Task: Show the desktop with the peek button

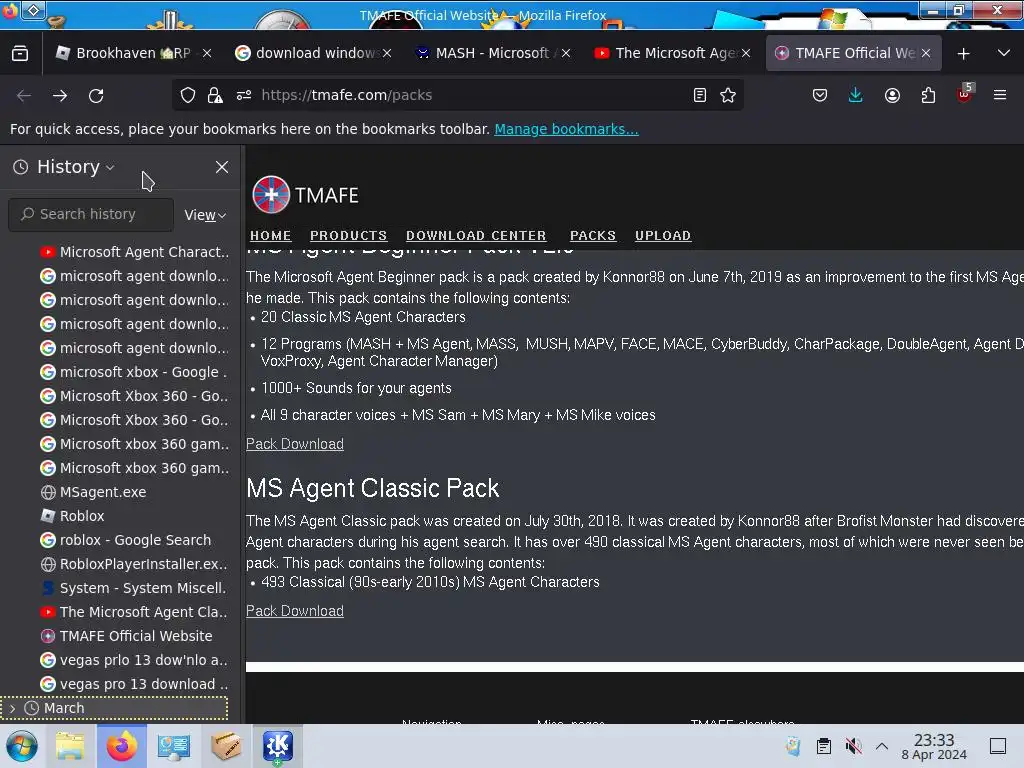Action: coord(998,746)
